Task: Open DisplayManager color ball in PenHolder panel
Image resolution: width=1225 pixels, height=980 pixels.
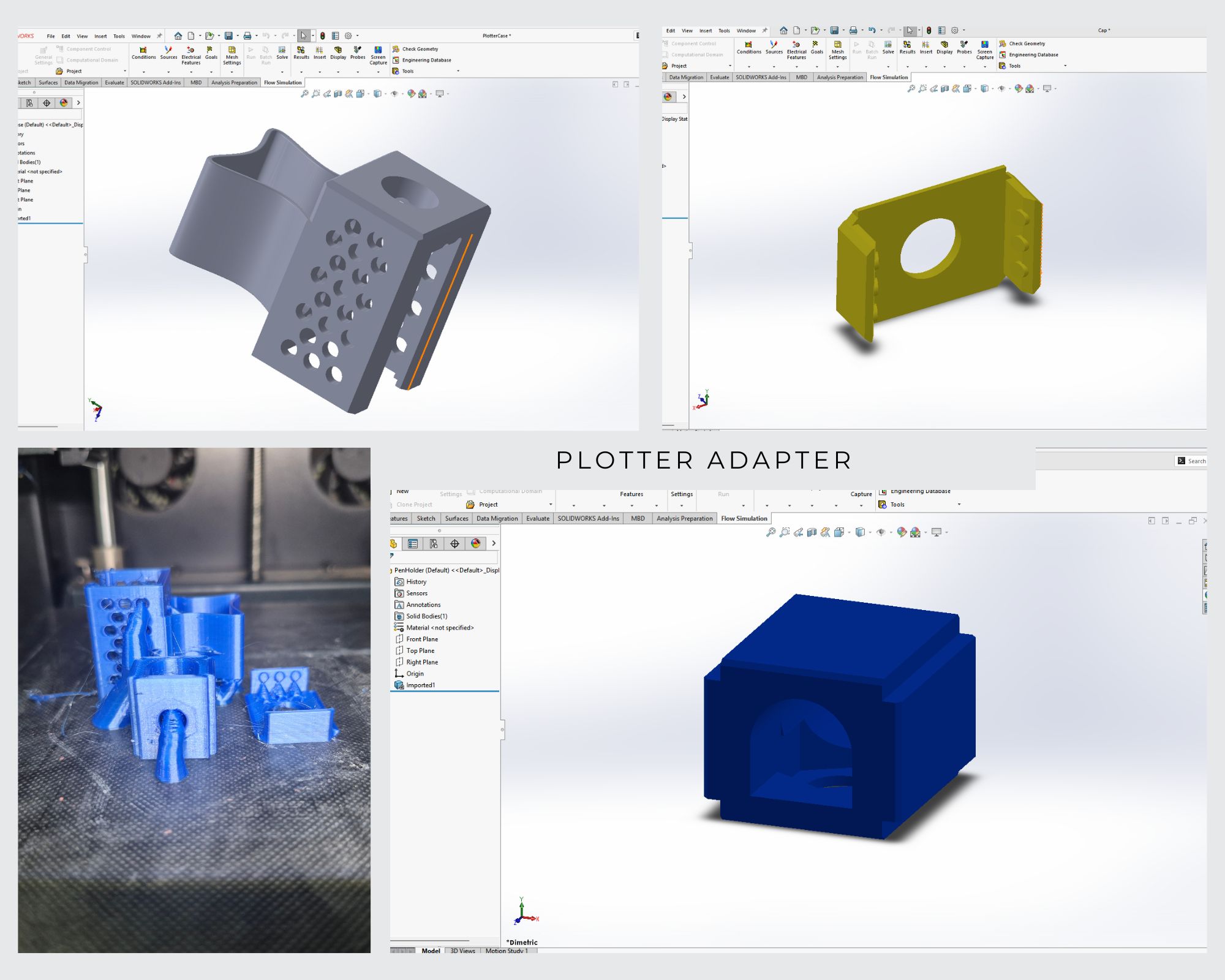Action: click(475, 543)
